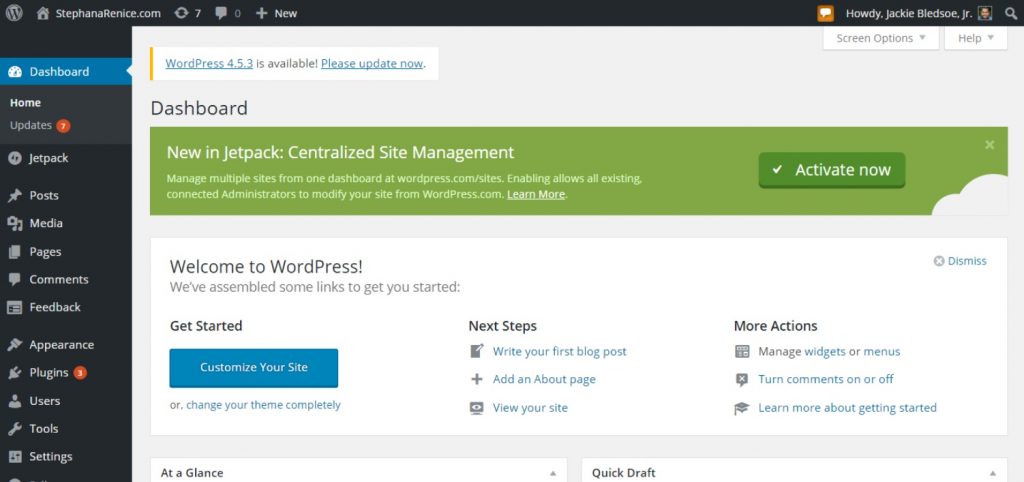Collapse the At a Glance widget
Image resolution: width=1024 pixels, height=482 pixels.
coord(552,473)
